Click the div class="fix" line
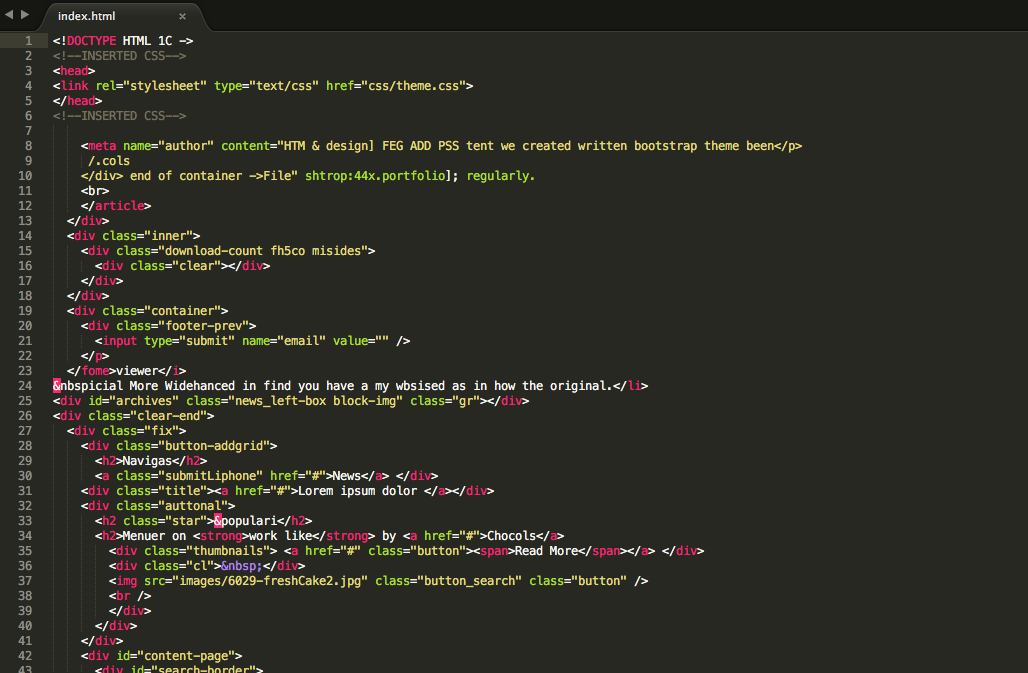 pos(127,431)
